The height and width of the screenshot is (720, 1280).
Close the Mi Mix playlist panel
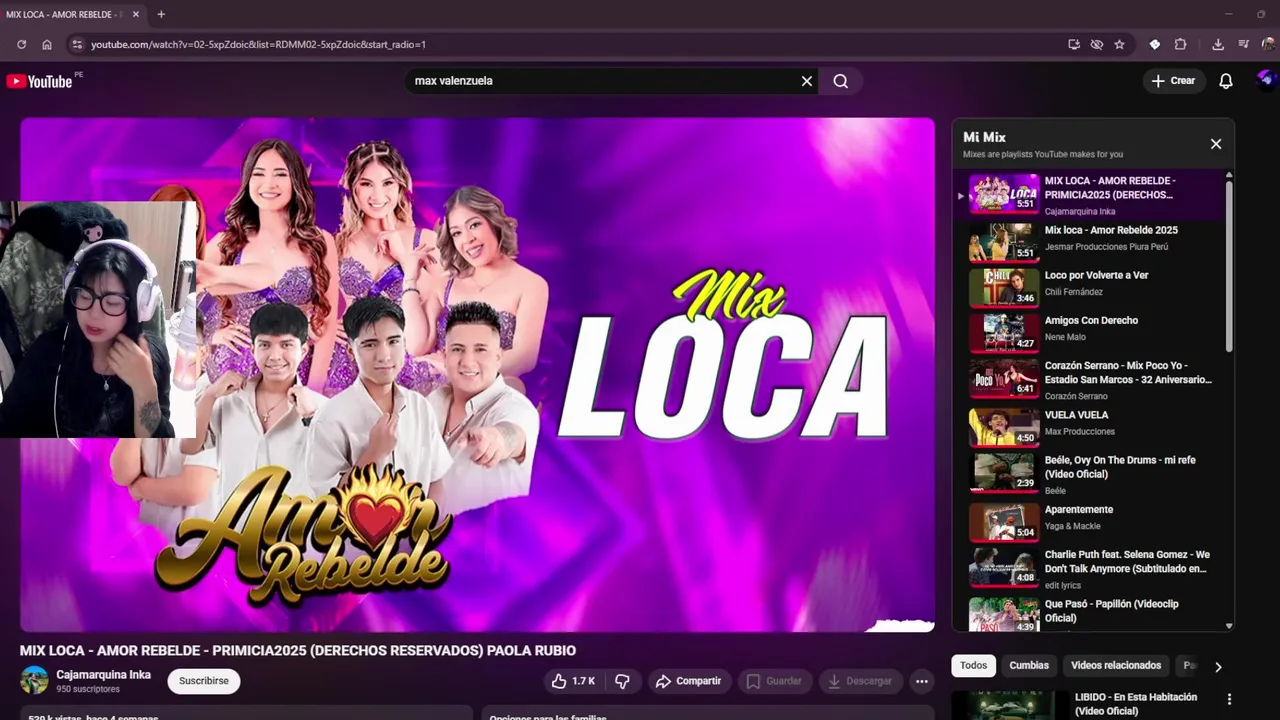click(1216, 144)
